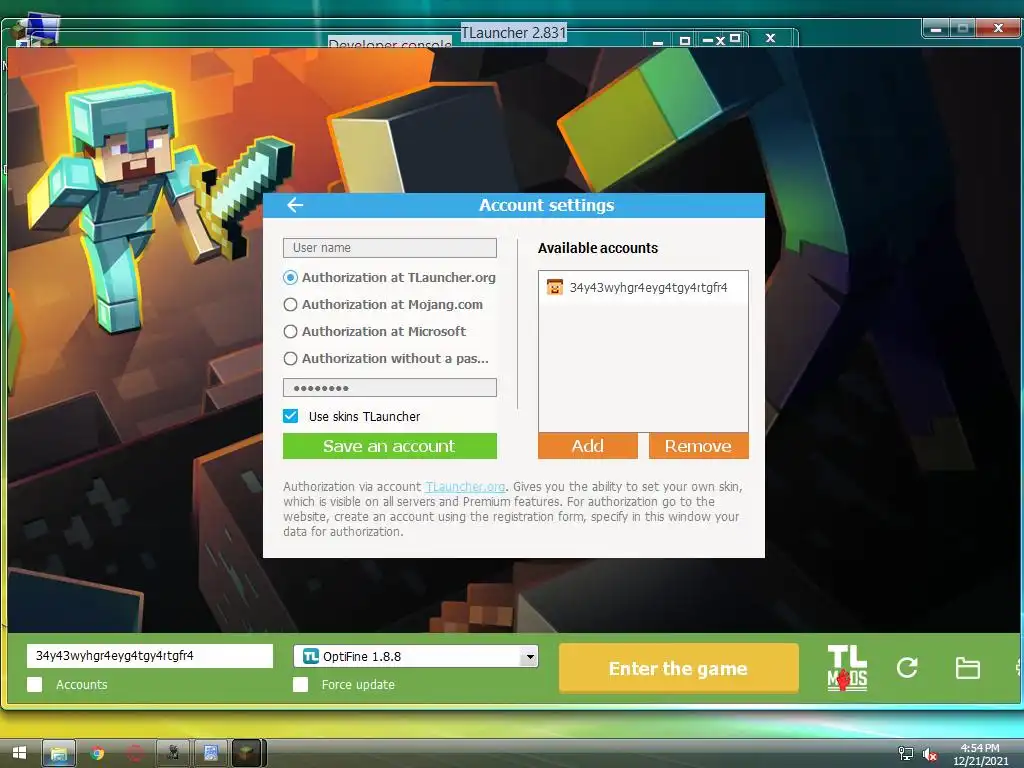This screenshot has height=768, width=1024.
Task: Open the TL Mods icon
Action: [847, 668]
